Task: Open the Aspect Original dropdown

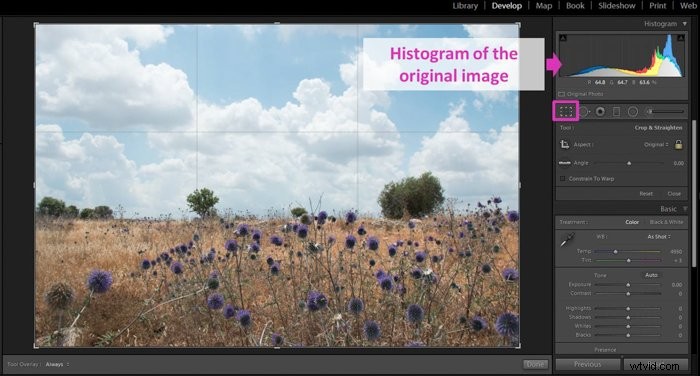Action: [656, 144]
